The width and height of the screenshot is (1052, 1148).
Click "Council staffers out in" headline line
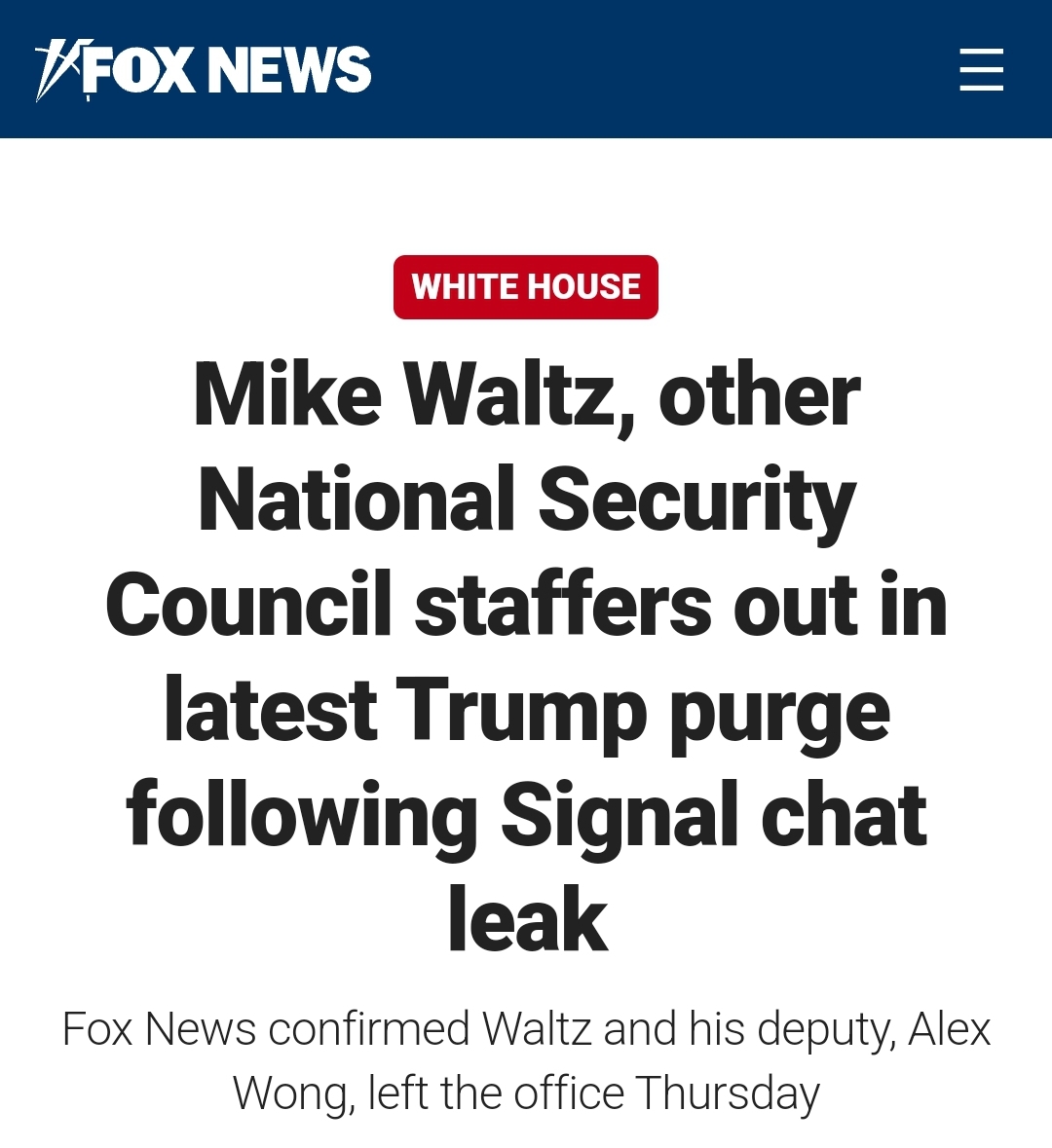pos(526,605)
